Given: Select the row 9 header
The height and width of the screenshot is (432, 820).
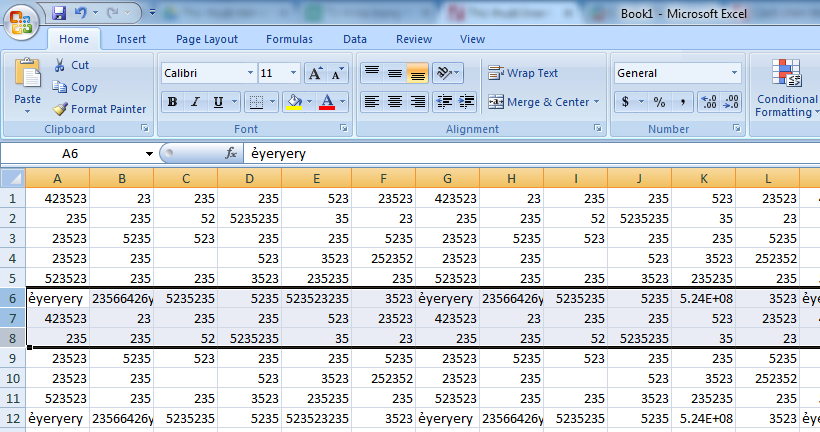Looking at the screenshot, I should click(x=13, y=357).
